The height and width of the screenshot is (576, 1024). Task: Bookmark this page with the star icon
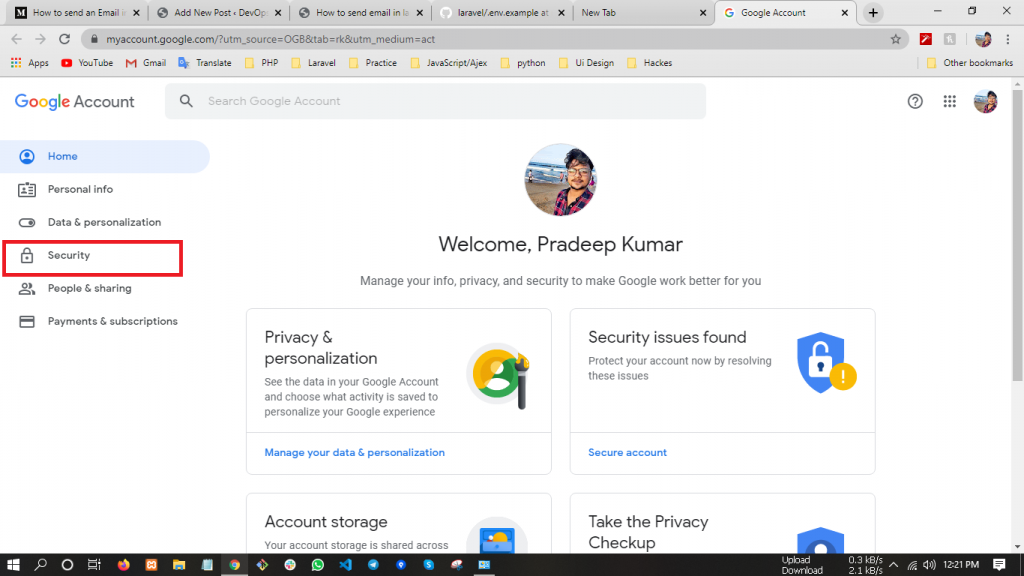point(895,39)
